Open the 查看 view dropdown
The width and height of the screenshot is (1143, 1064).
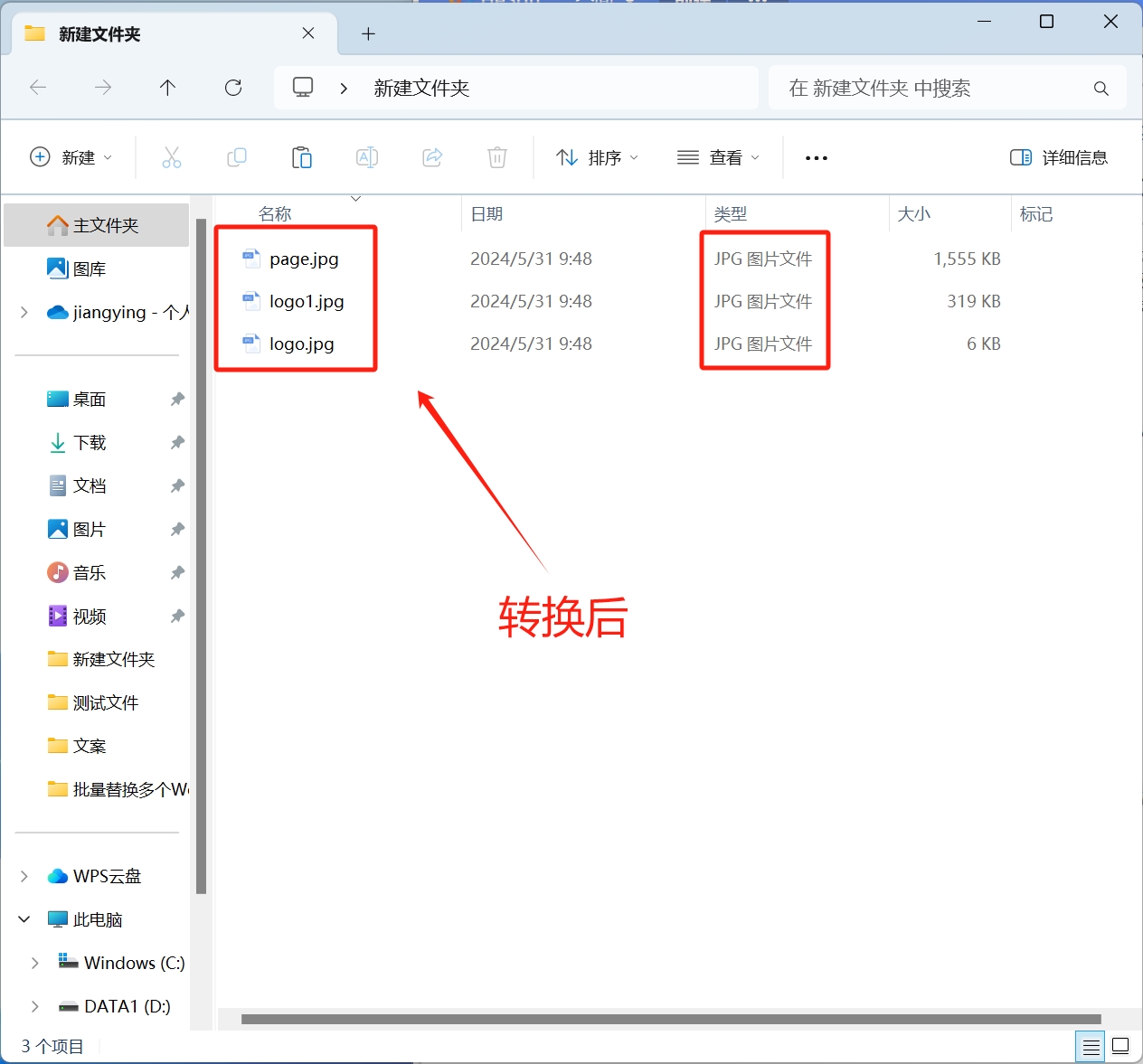[x=717, y=157]
